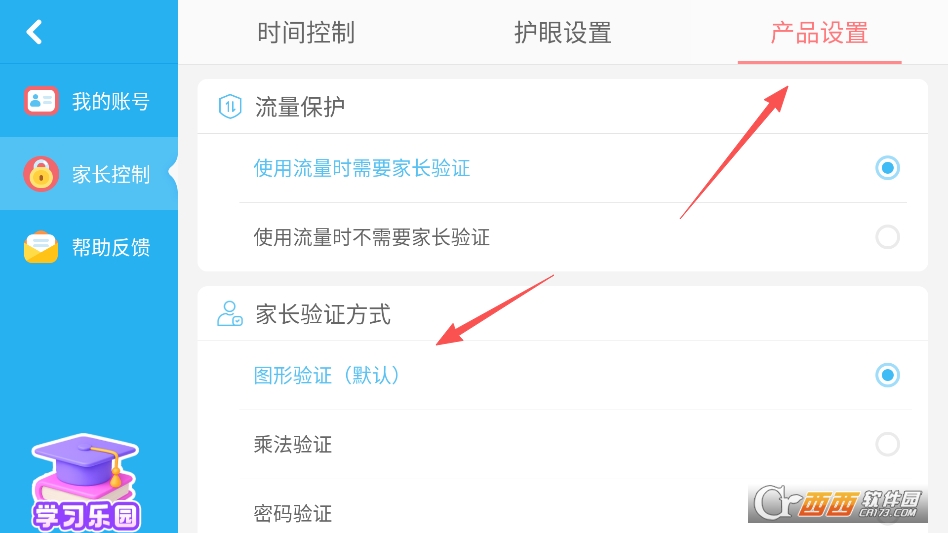Choose 图形验证 default radio button

pyautogui.click(x=887, y=375)
